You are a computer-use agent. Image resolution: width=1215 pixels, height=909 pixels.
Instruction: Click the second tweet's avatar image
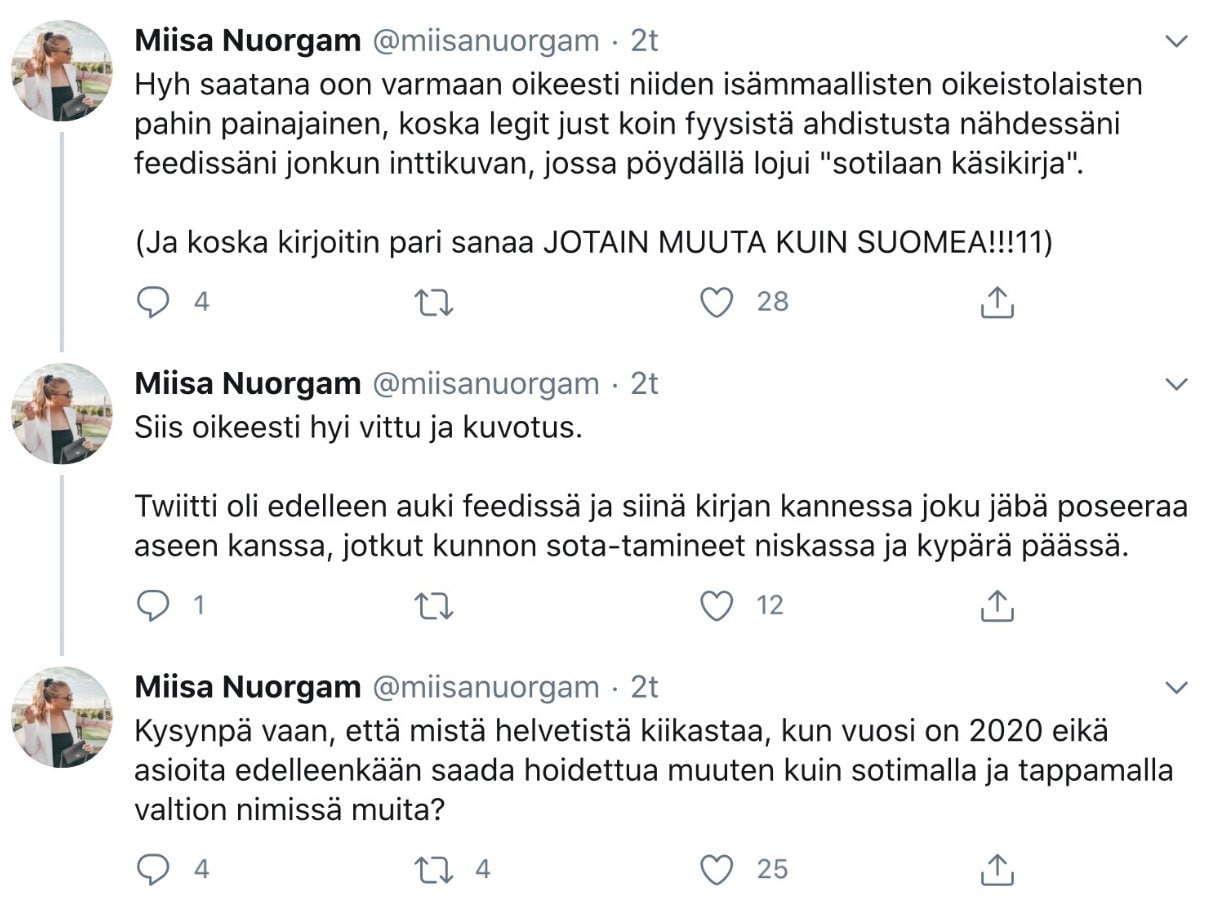coord(62,413)
